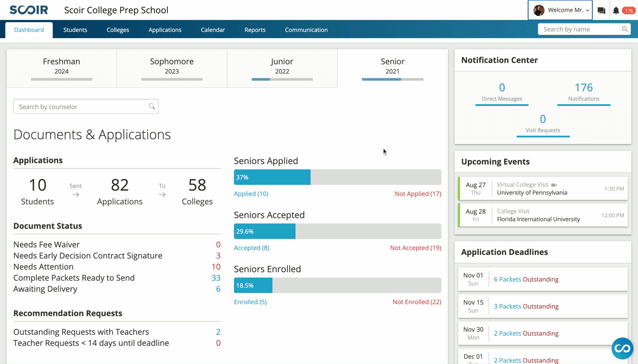Viewport: 638px width, 364px height.
Task: Open the Communication menu
Action: pos(306,30)
